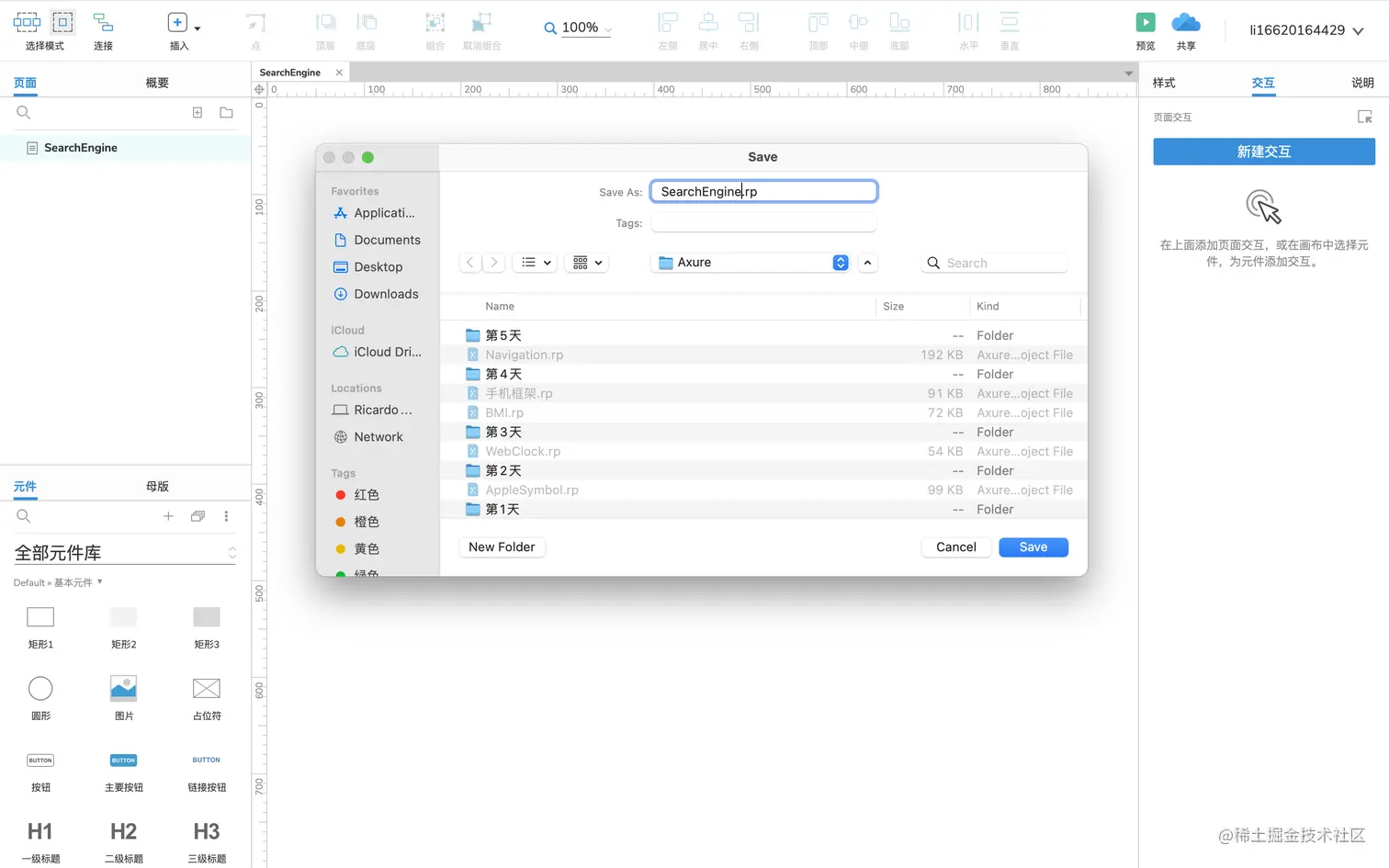Click the 新建交互 new interaction button
This screenshot has width=1389, height=868.
1264,152
